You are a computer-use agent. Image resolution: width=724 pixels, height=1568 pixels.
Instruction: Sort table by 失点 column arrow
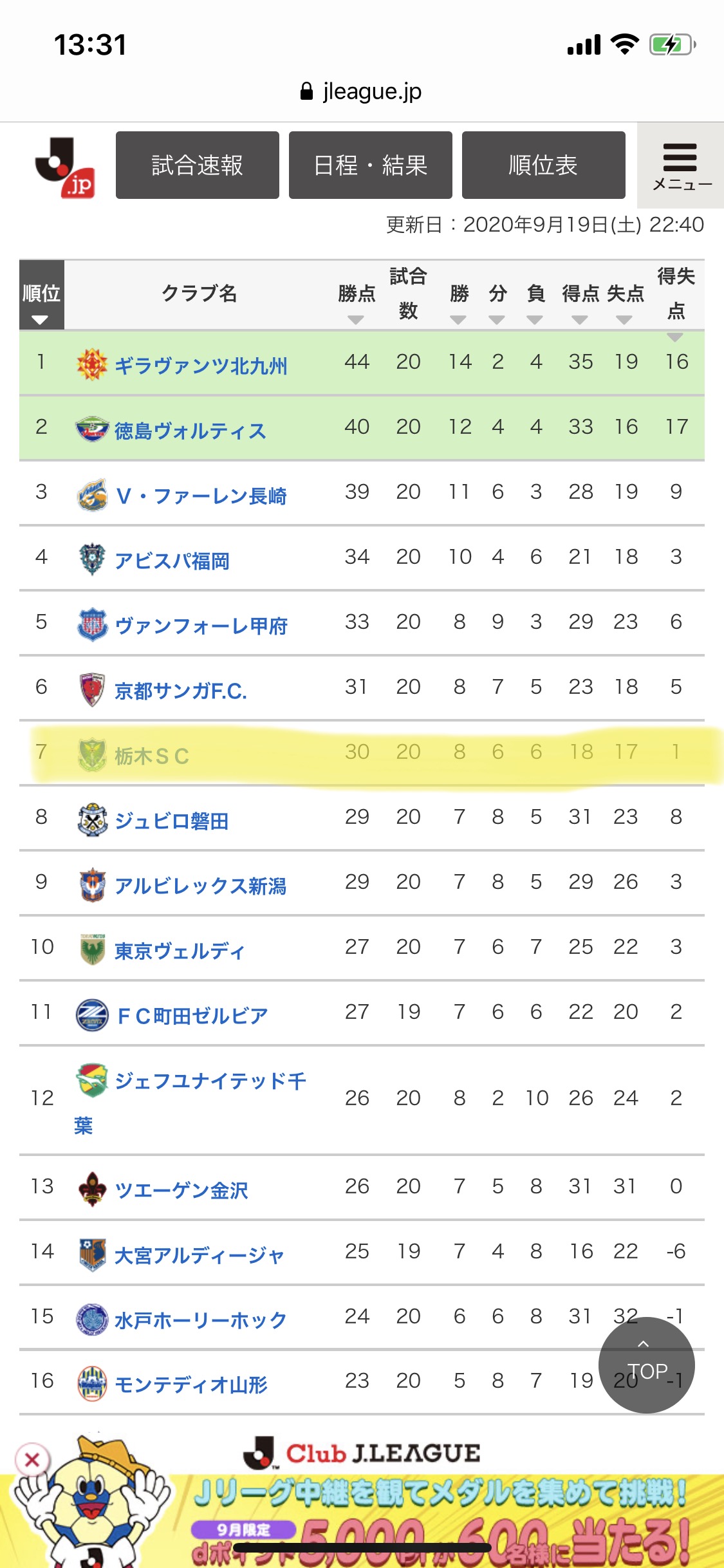coord(624,320)
